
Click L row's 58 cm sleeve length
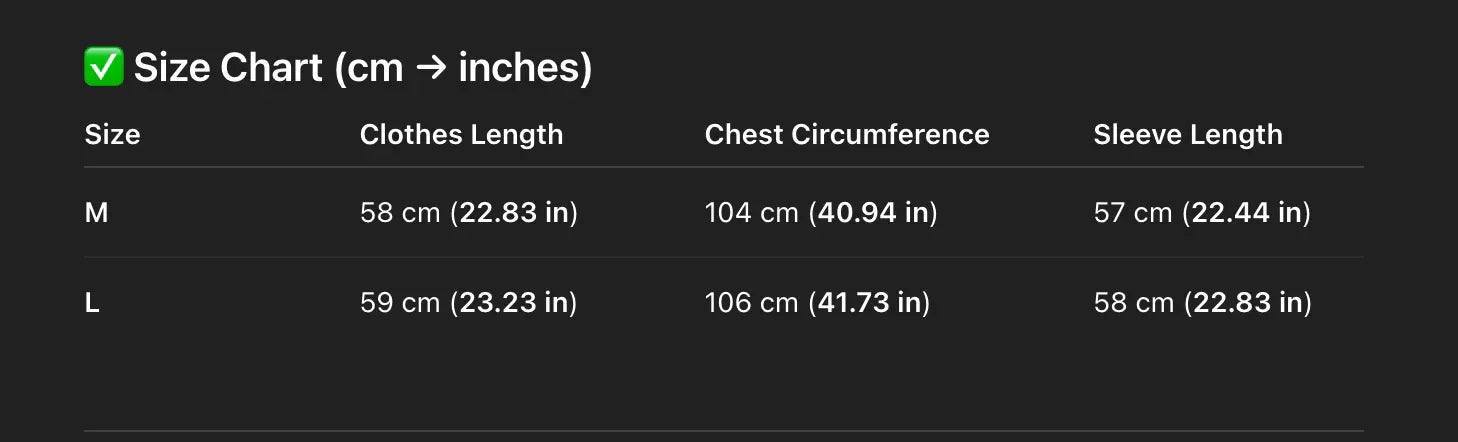tap(1133, 303)
